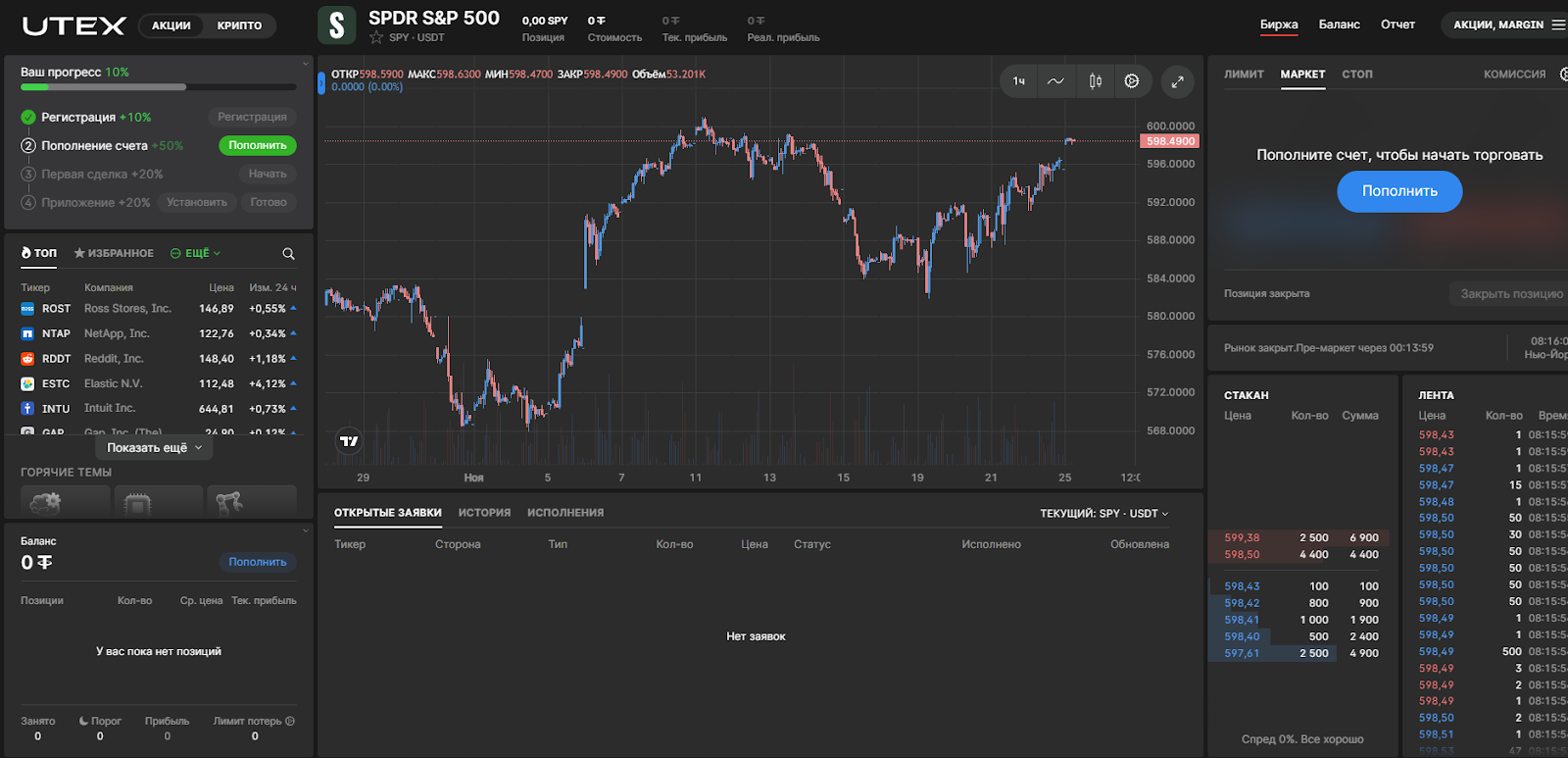Click current price label 598.4900
1568x758 pixels.
(1170, 141)
